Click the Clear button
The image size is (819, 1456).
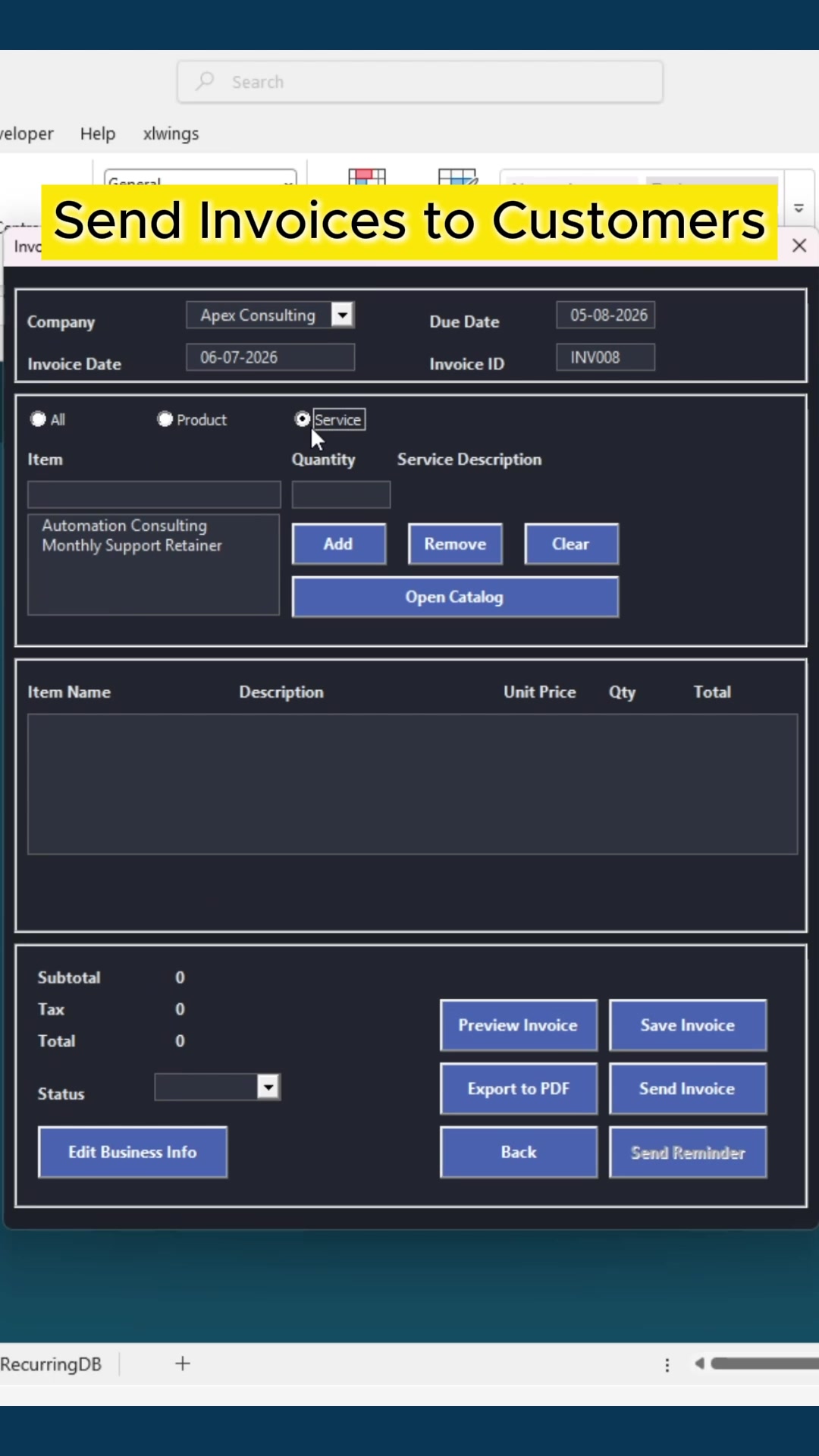(x=571, y=544)
